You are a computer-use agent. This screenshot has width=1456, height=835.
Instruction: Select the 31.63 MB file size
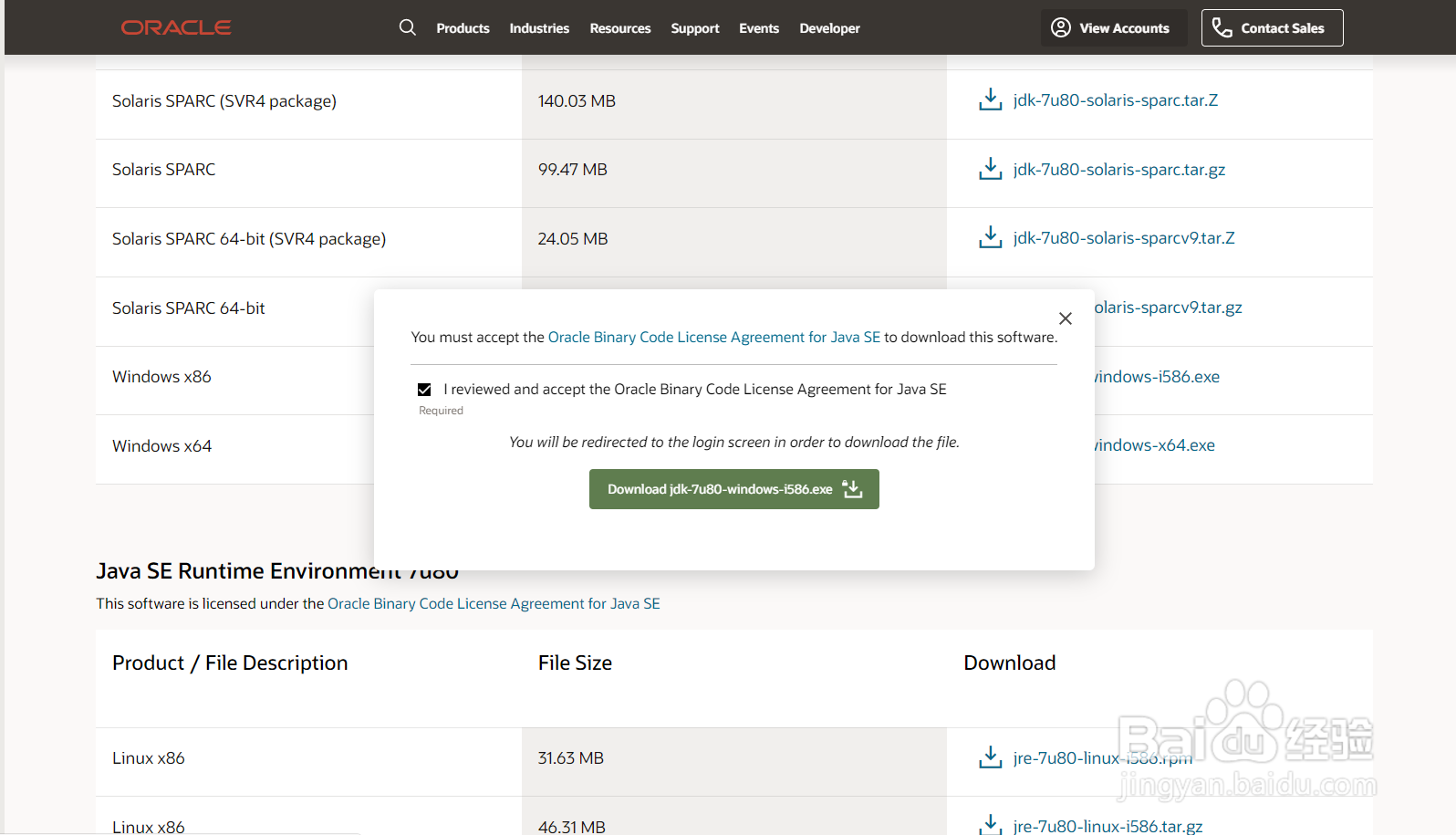[x=571, y=758]
